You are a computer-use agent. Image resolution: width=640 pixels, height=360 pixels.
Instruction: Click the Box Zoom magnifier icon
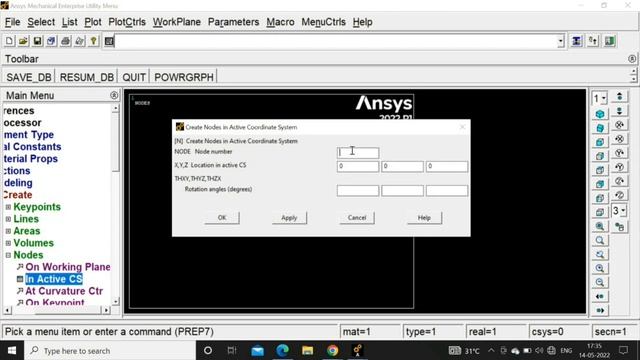tap(600, 240)
